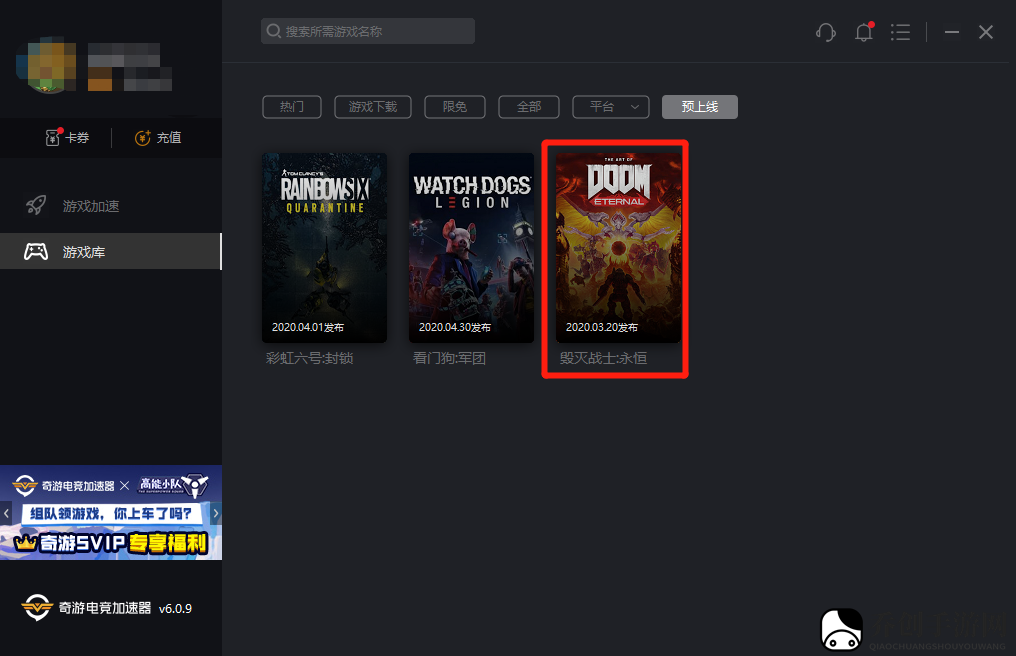Expand the 平台 platform dropdown

click(611, 107)
